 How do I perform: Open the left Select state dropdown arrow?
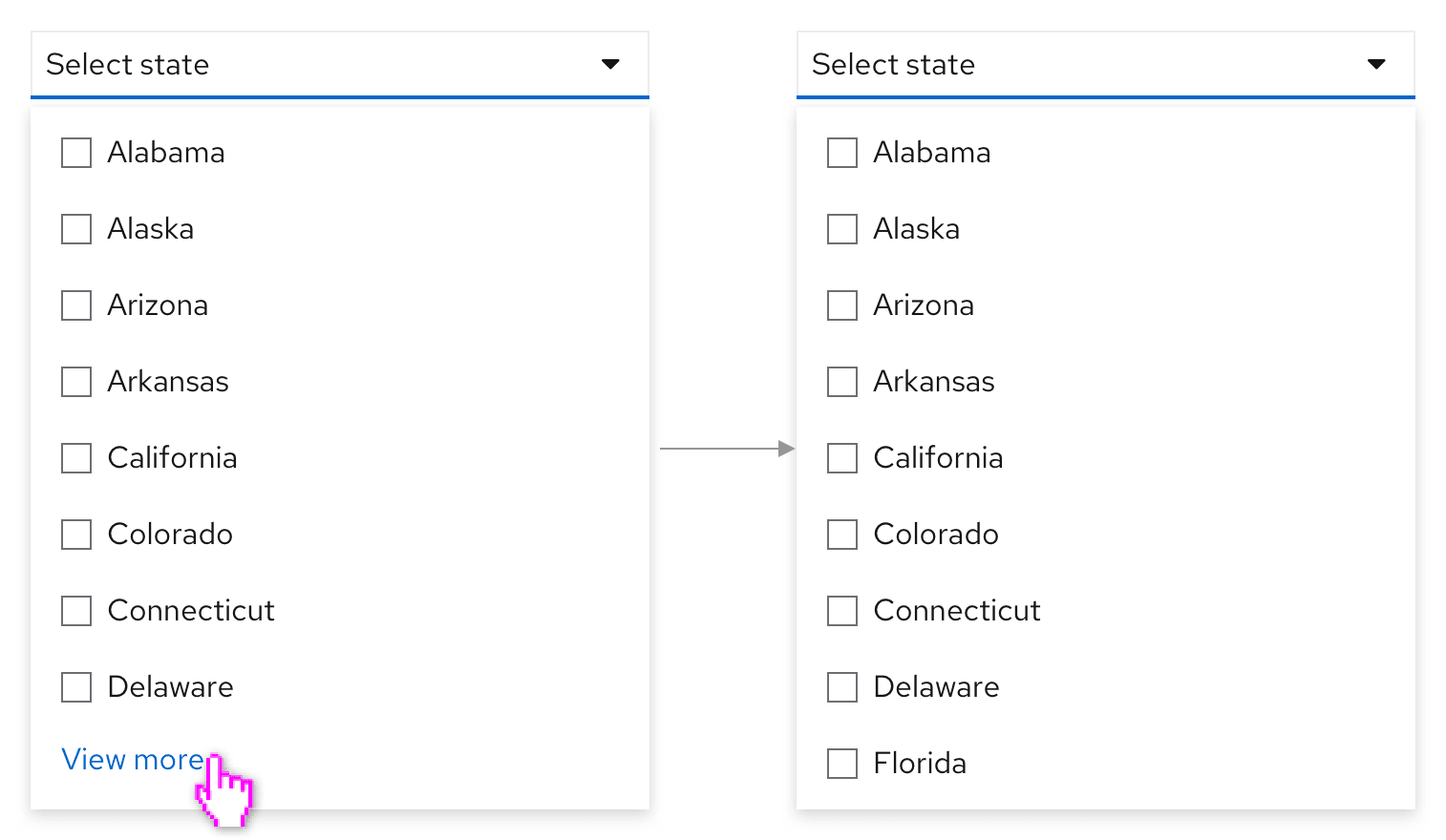(610, 64)
